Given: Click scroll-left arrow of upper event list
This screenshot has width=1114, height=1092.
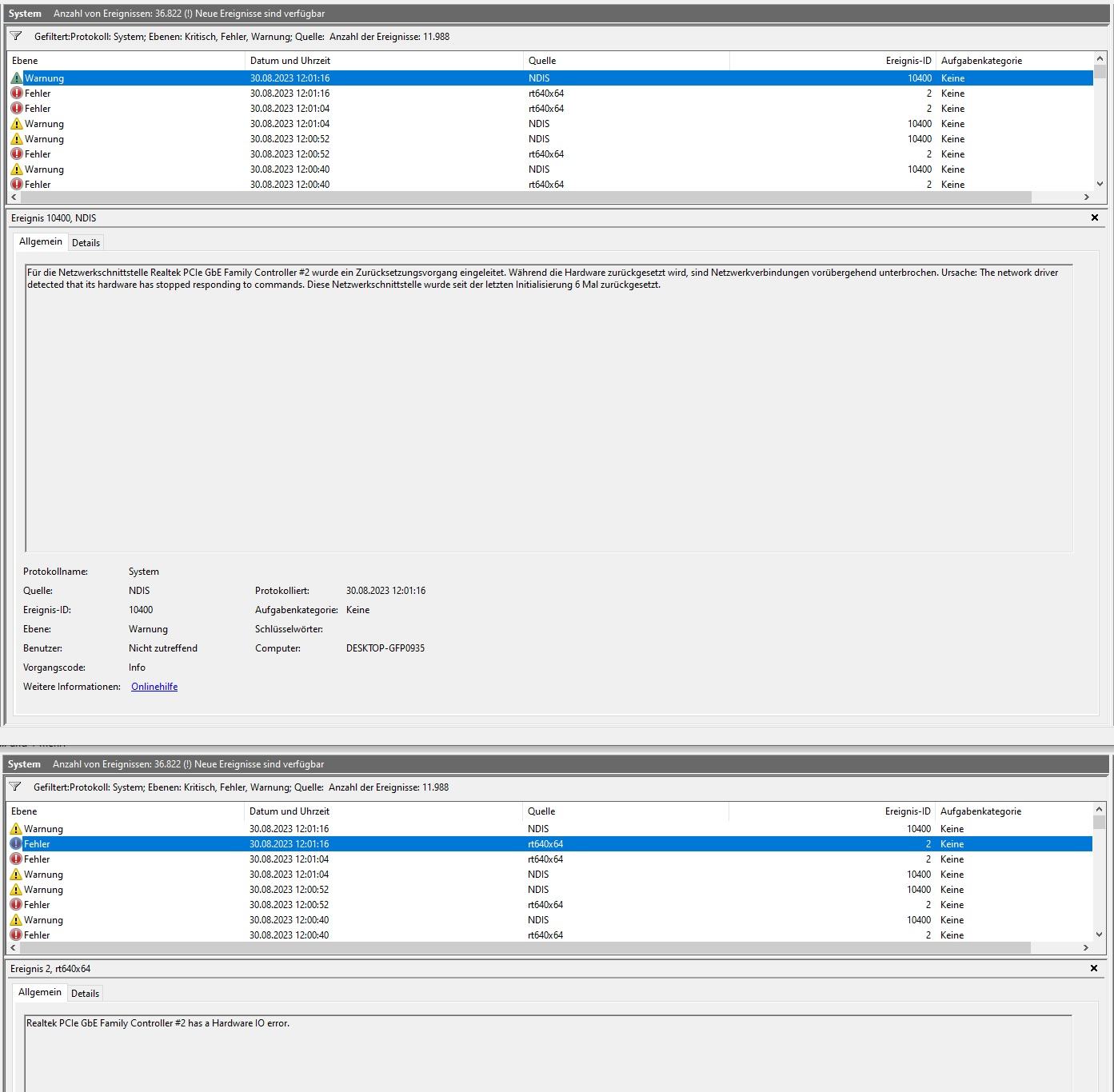Looking at the screenshot, I should point(14,197).
